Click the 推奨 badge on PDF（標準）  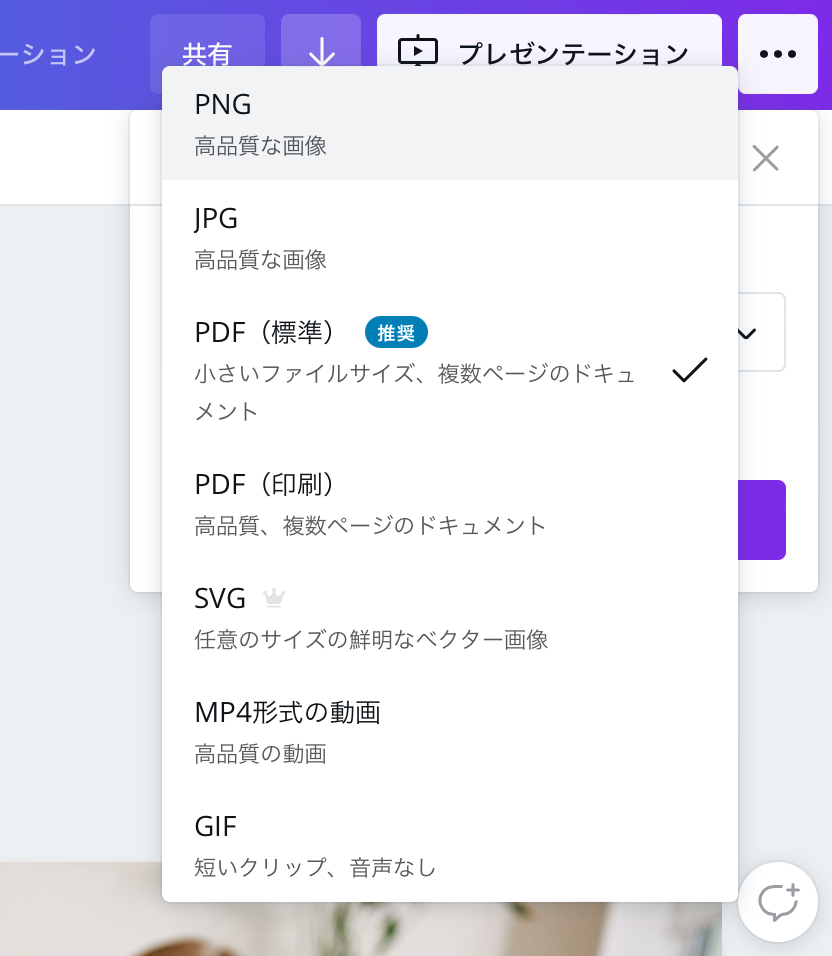(396, 333)
